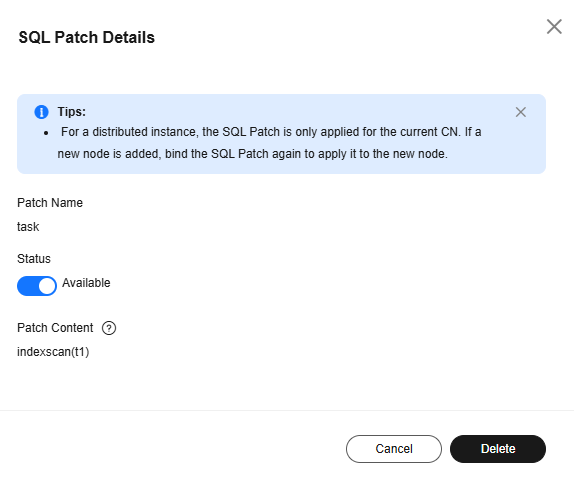Click the Available status label
574x484 pixels.
(86, 283)
